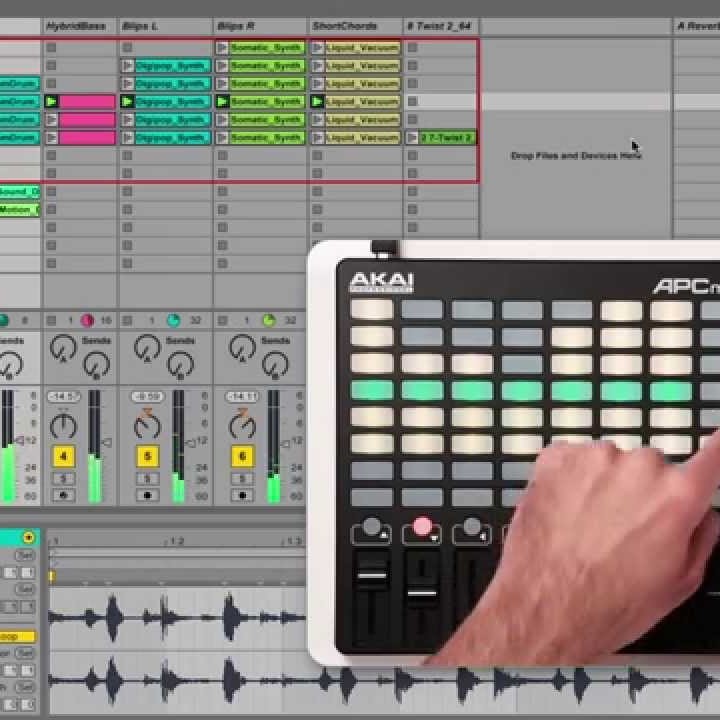Click pan knob on track 6
The image size is (720, 720).
pyautogui.click(x=242, y=426)
